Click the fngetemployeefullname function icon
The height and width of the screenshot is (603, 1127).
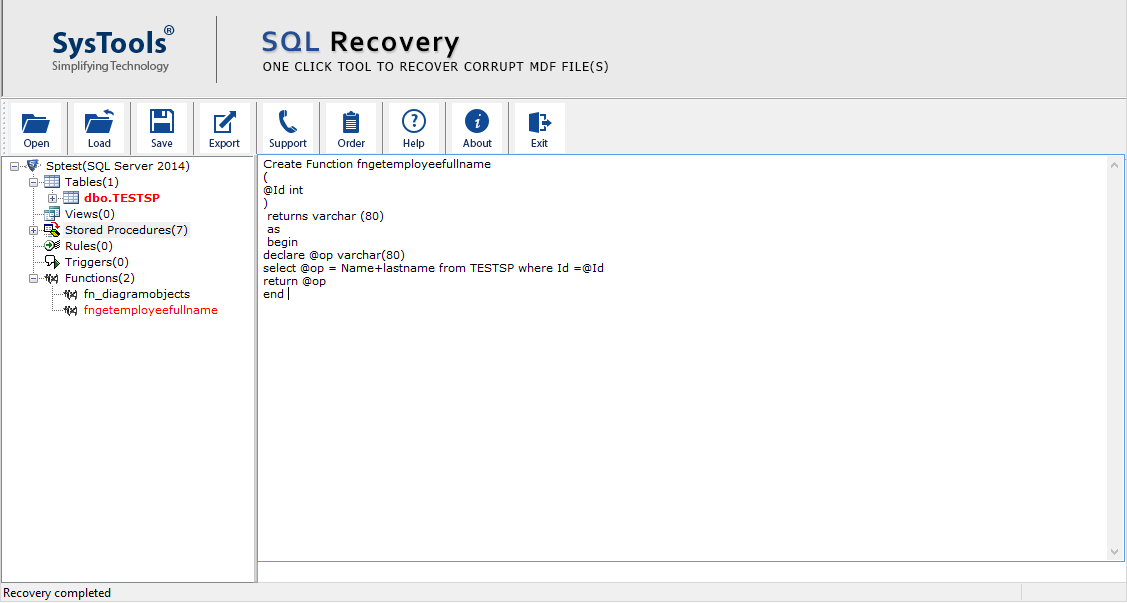pyautogui.click(x=70, y=310)
